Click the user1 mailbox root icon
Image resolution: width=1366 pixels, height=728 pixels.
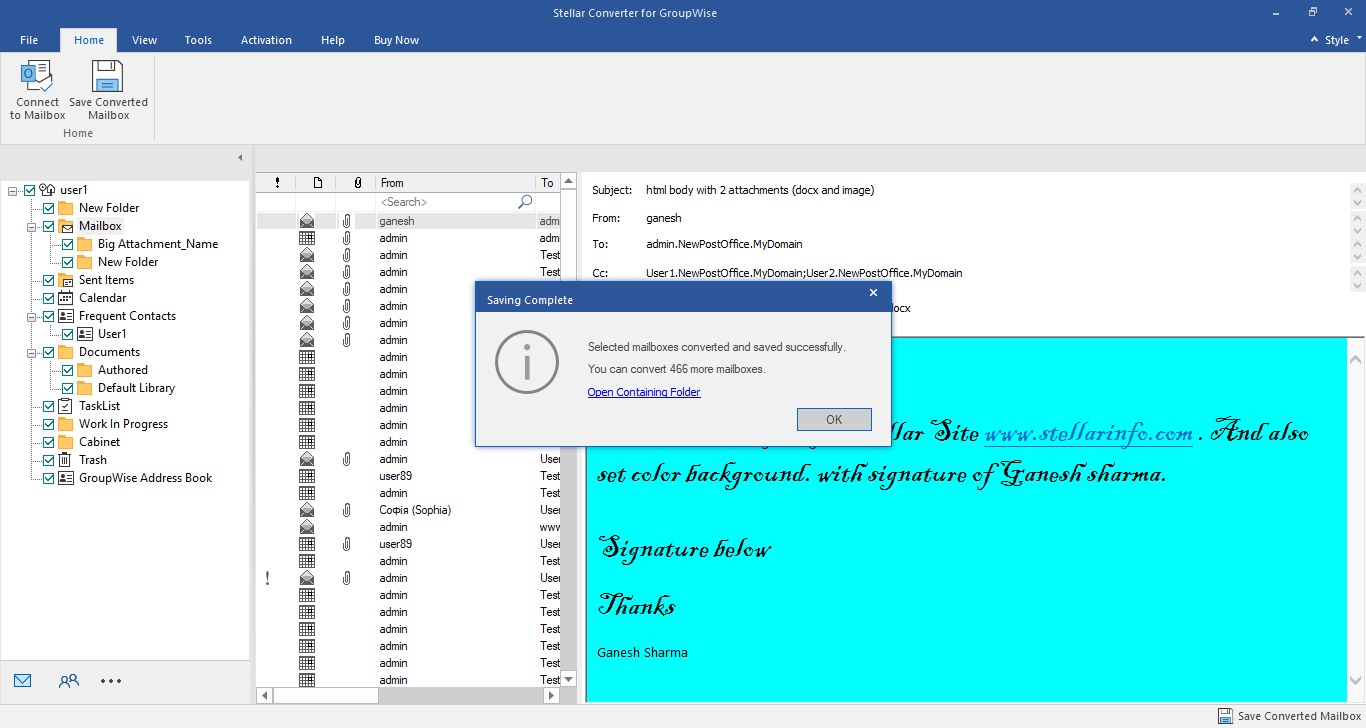point(47,190)
